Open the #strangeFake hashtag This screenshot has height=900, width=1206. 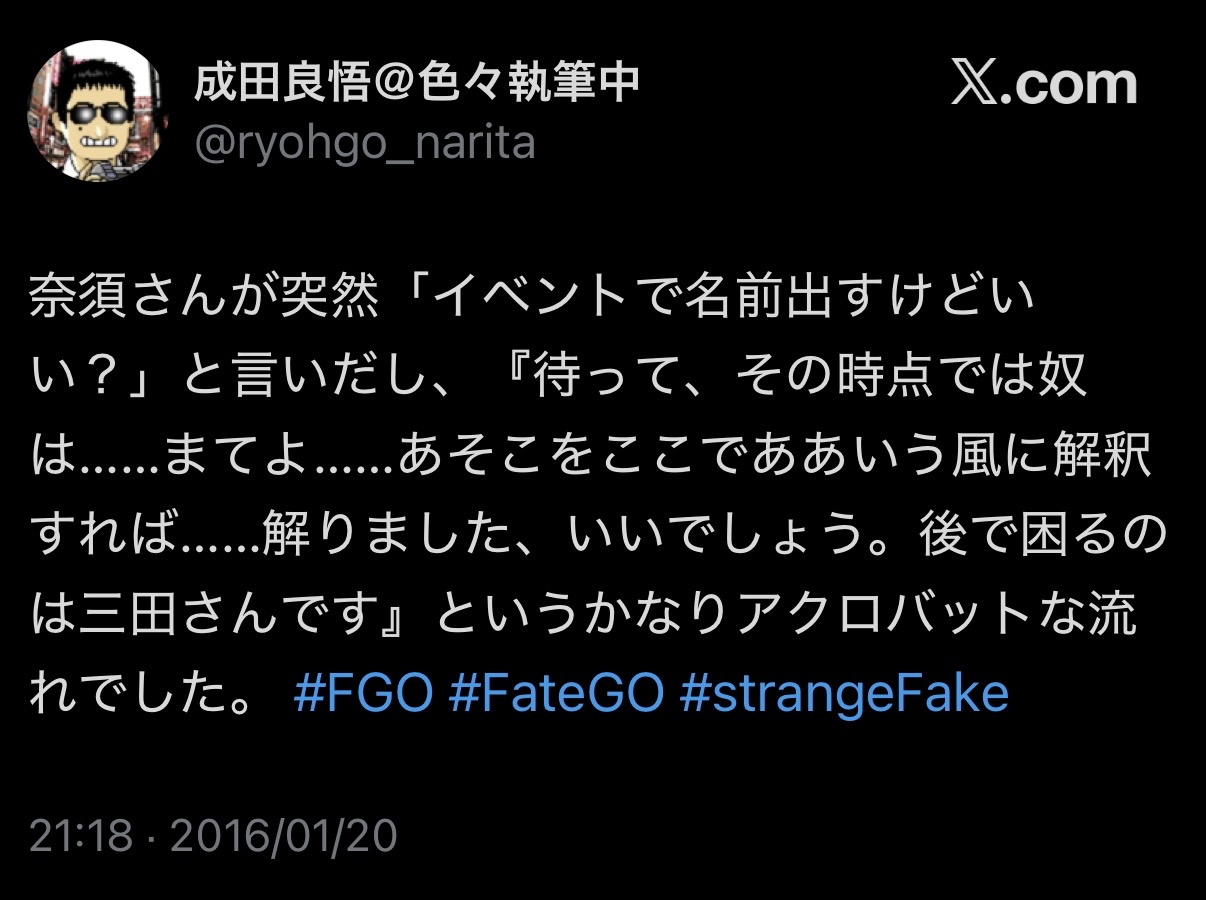click(x=843, y=693)
